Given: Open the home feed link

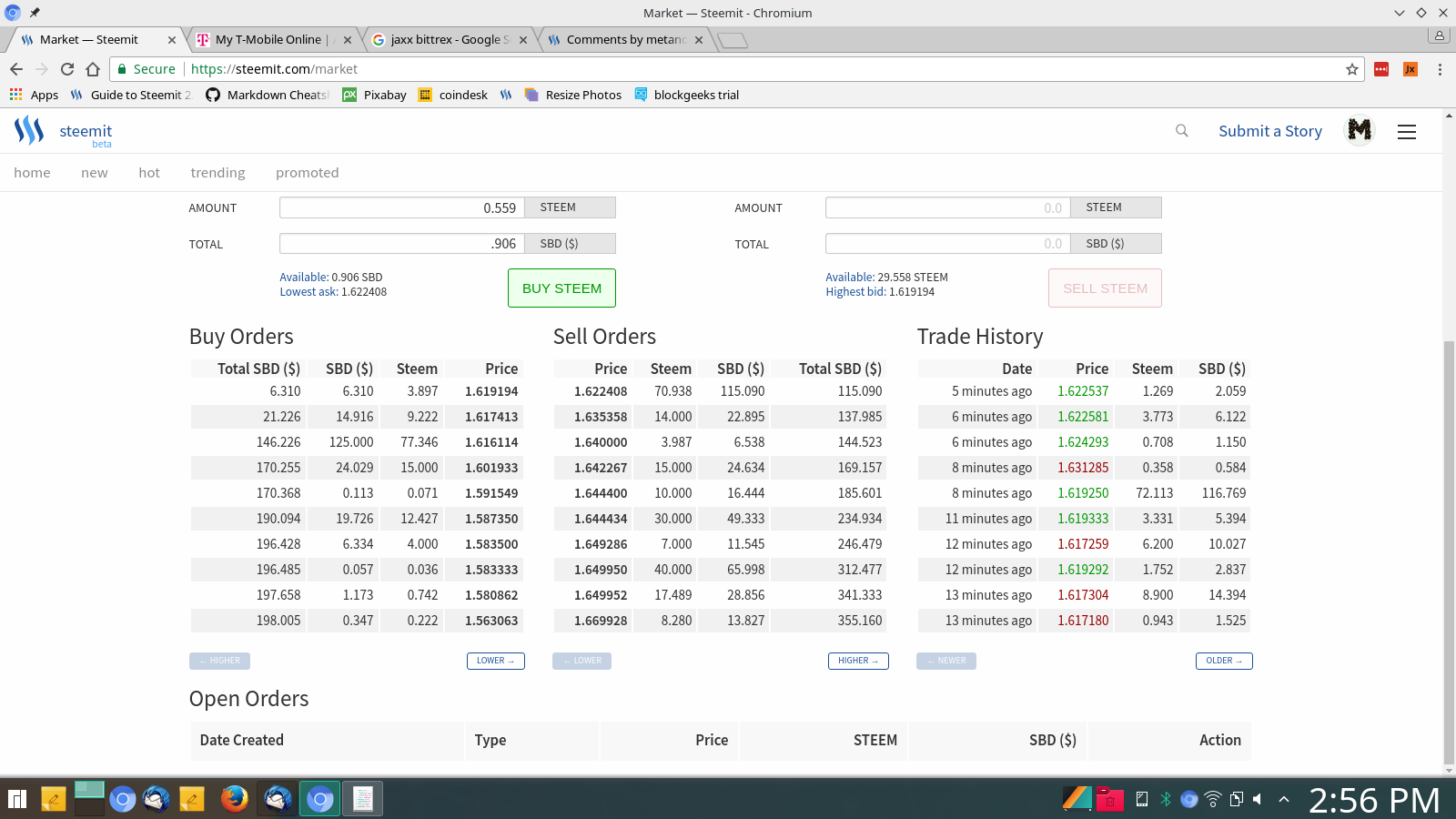Looking at the screenshot, I should pos(32,173).
